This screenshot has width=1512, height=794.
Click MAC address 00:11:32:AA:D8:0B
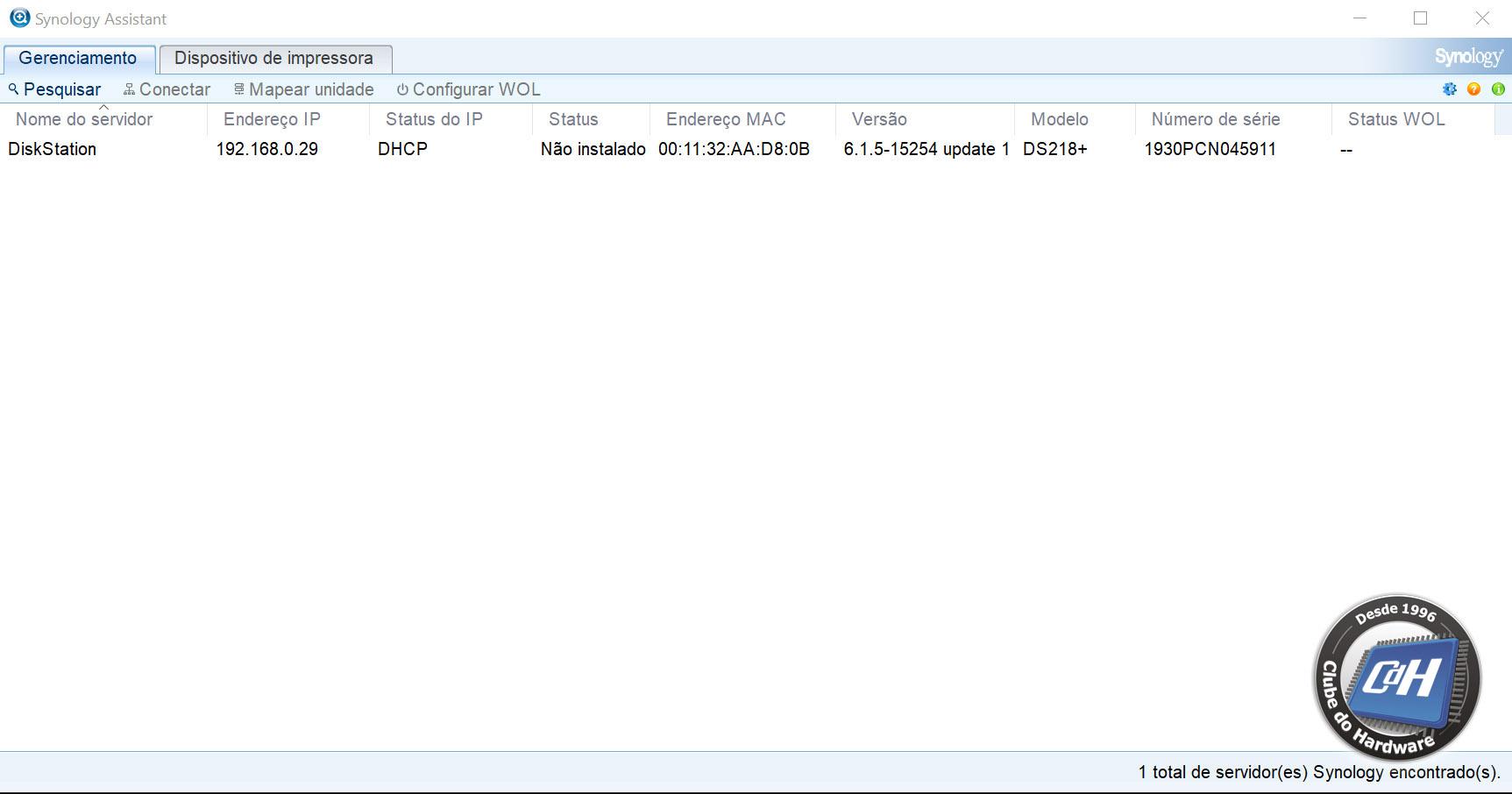(734, 149)
